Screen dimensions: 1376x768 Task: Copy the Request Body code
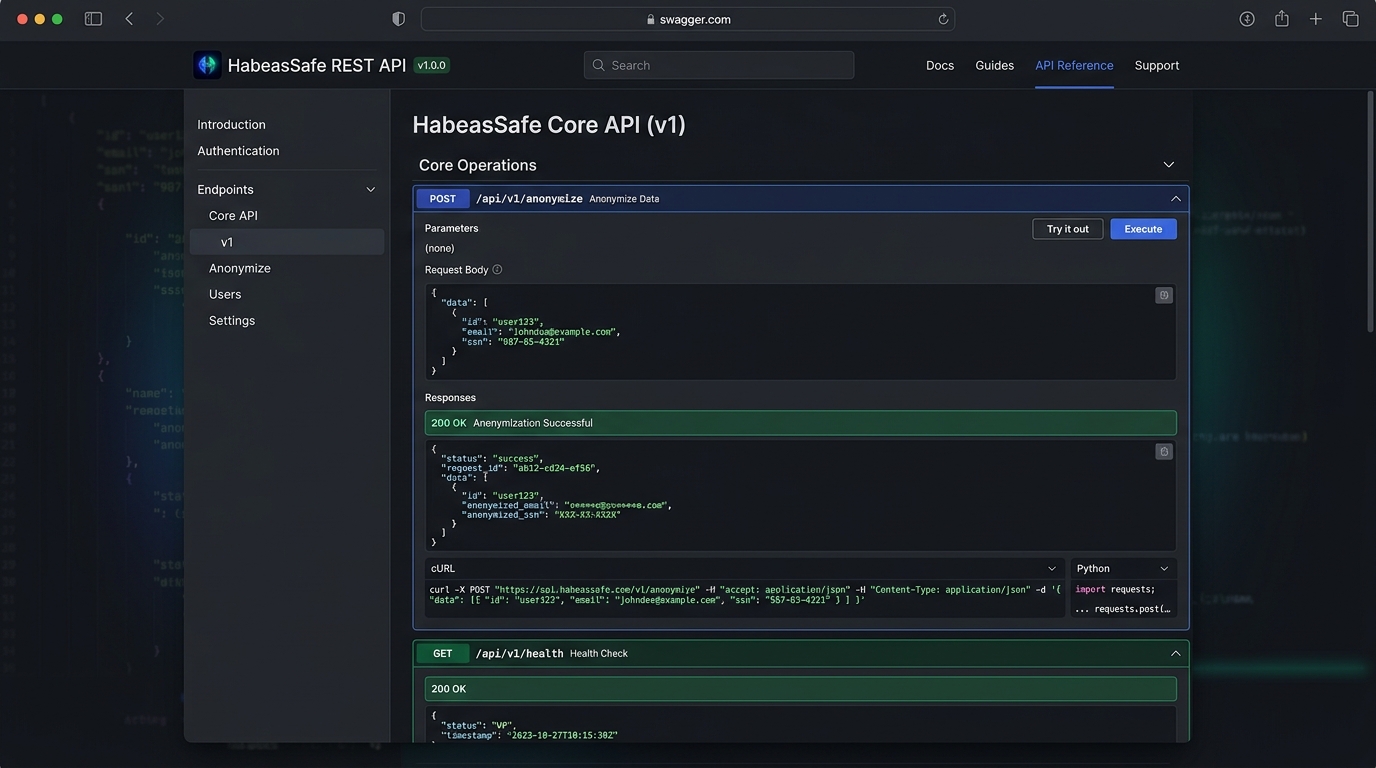pyautogui.click(x=1163, y=295)
